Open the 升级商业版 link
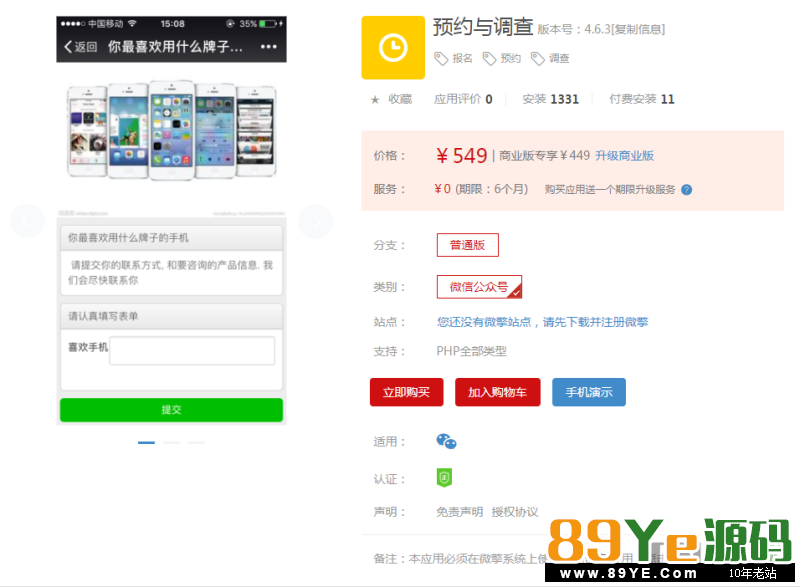The image size is (800, 587). [x=624, y=156]
